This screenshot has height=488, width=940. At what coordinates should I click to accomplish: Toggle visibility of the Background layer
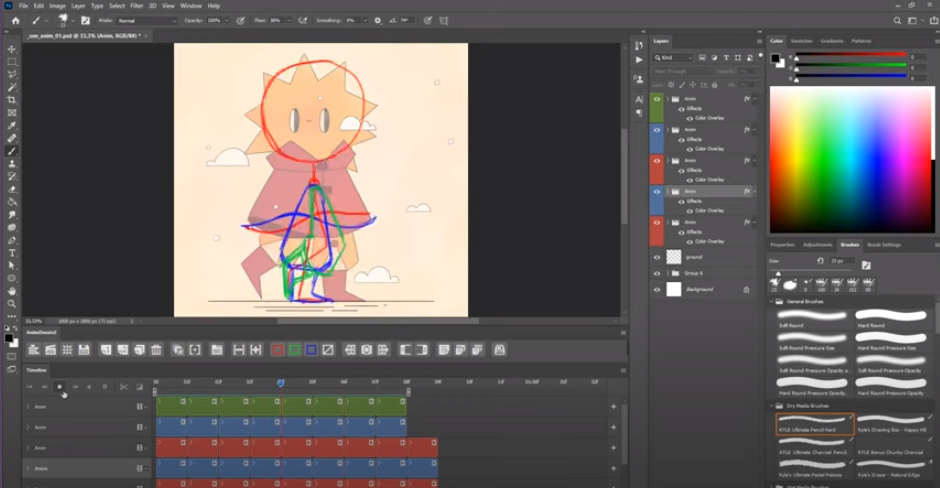(657, 289)
